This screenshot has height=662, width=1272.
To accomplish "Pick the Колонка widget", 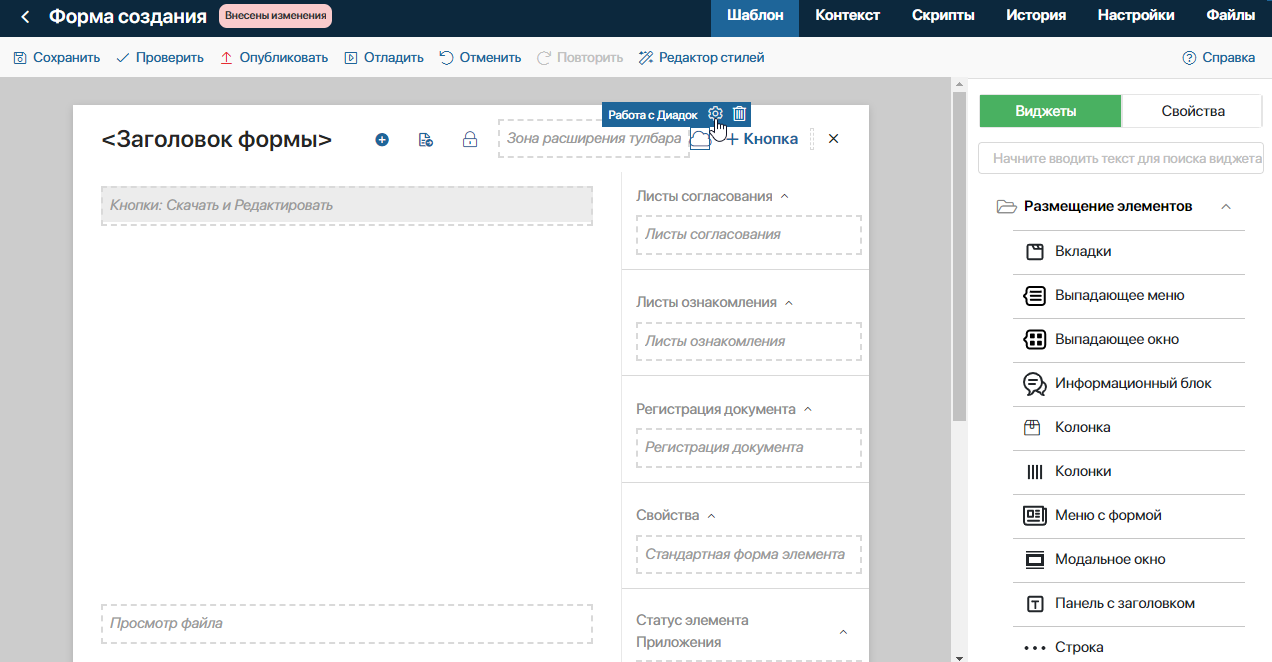I will point(1129,428).
